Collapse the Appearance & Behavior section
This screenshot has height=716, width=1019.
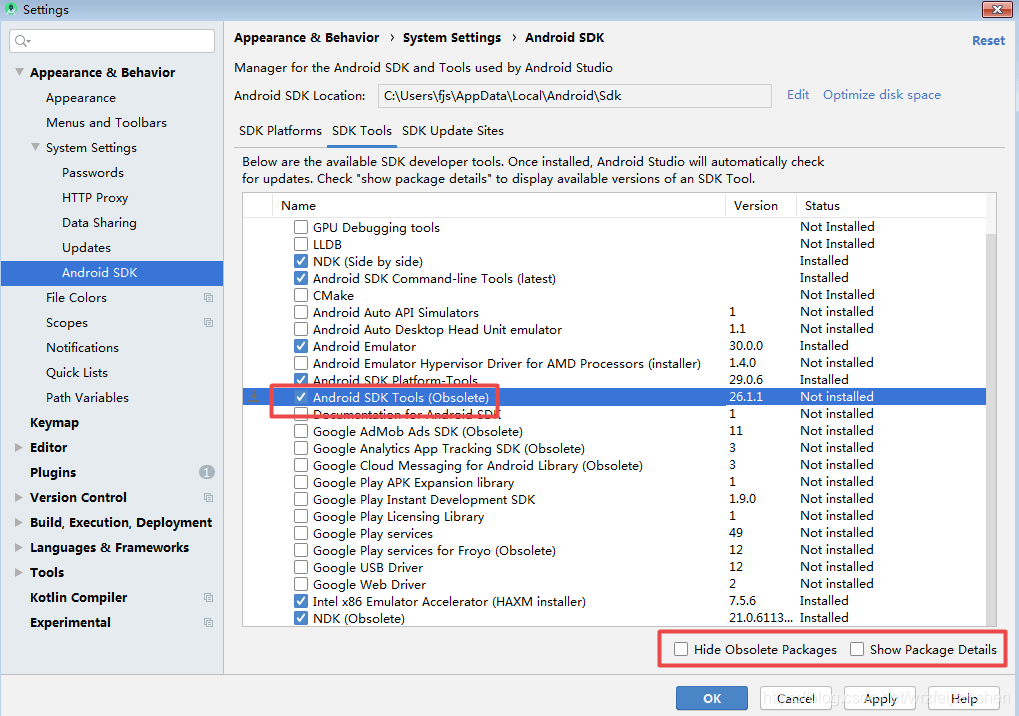click(x=19, y=72)
